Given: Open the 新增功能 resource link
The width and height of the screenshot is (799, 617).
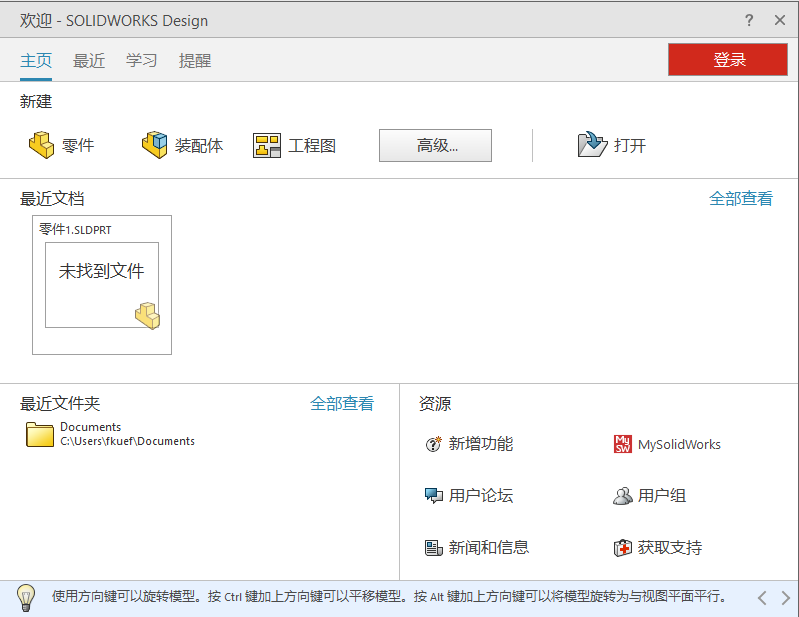Looking at the screenshot, I should coord(481,444).
